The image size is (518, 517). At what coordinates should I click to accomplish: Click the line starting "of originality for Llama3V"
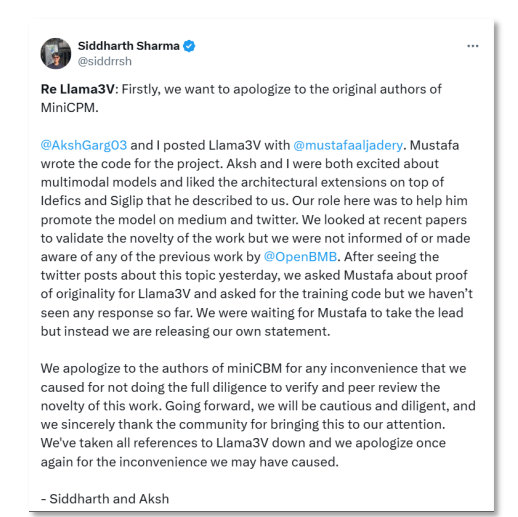[x=257, y=294]
